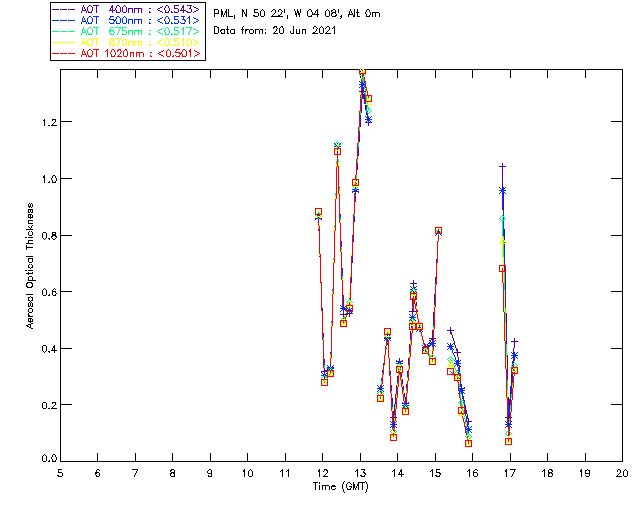Click the 1.2 label on the y-axis

(x=49, y=122)
